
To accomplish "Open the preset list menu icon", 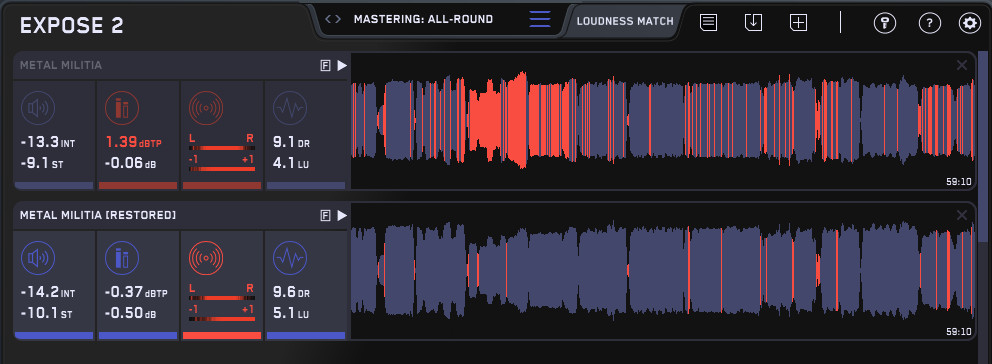I will 540,19.
